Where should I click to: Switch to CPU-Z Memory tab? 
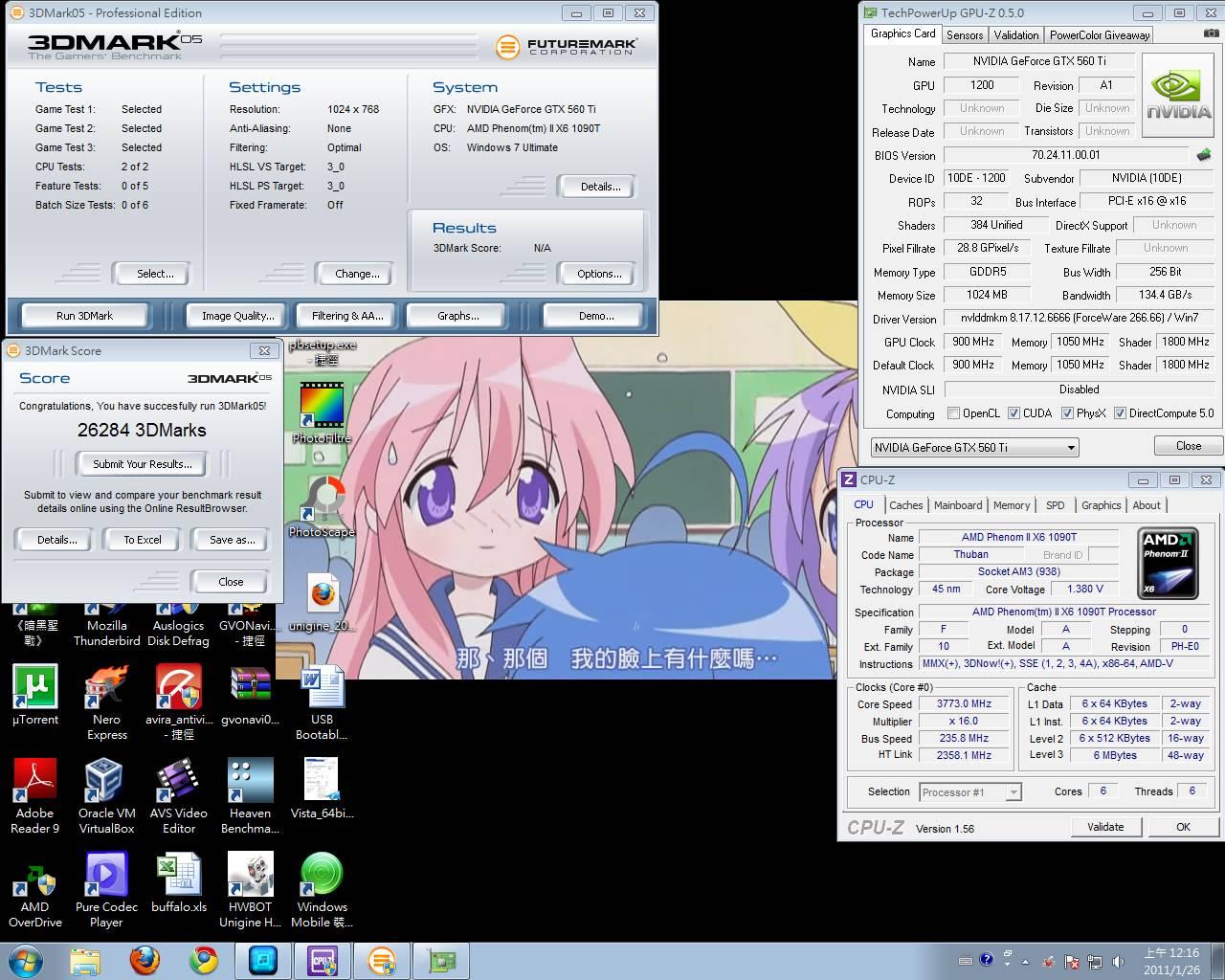(1012, 505)
